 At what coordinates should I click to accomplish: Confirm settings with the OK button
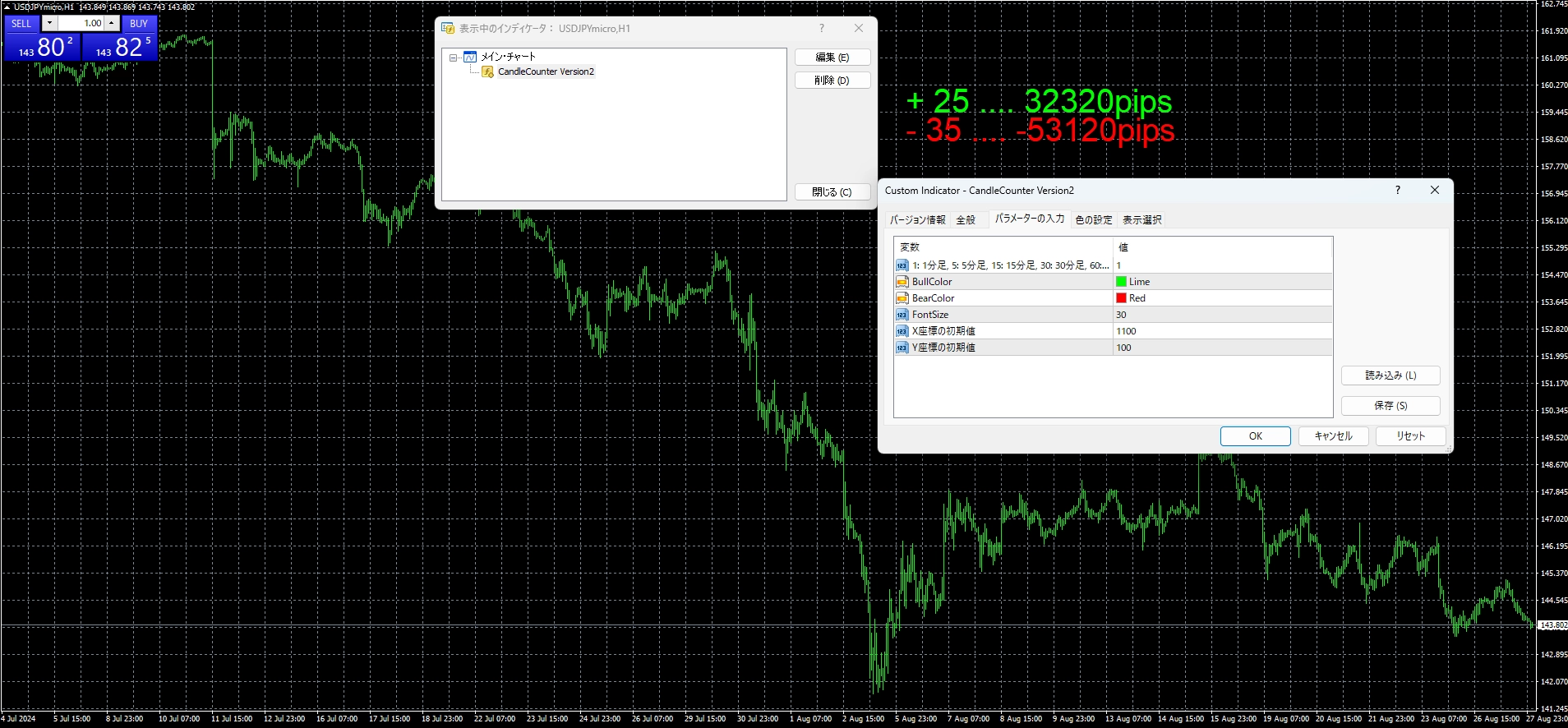(x=1255, y=436)
